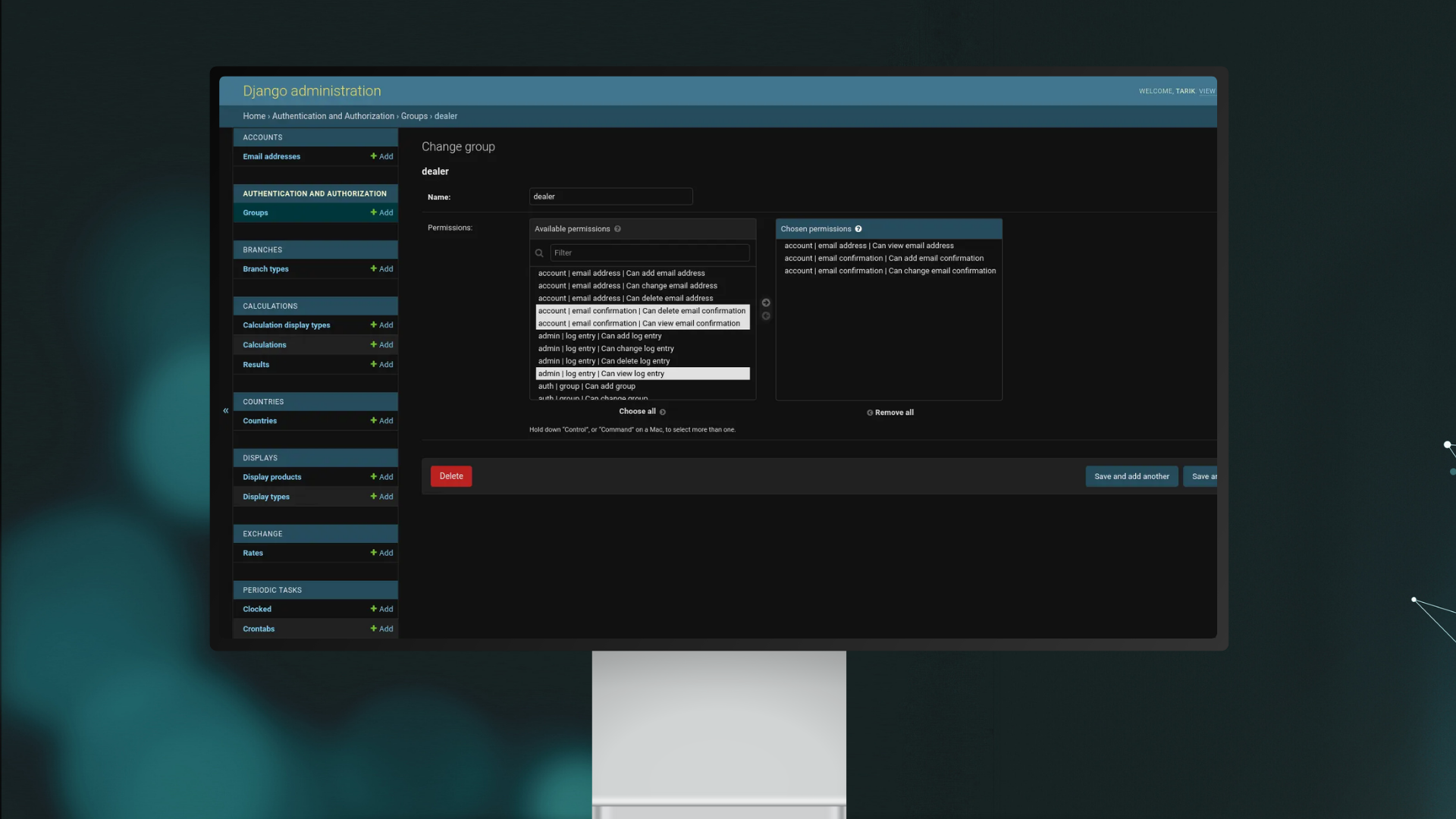Open the Displays section header
The height and width of the screenshot is (819, 1456).
[260, 457]
